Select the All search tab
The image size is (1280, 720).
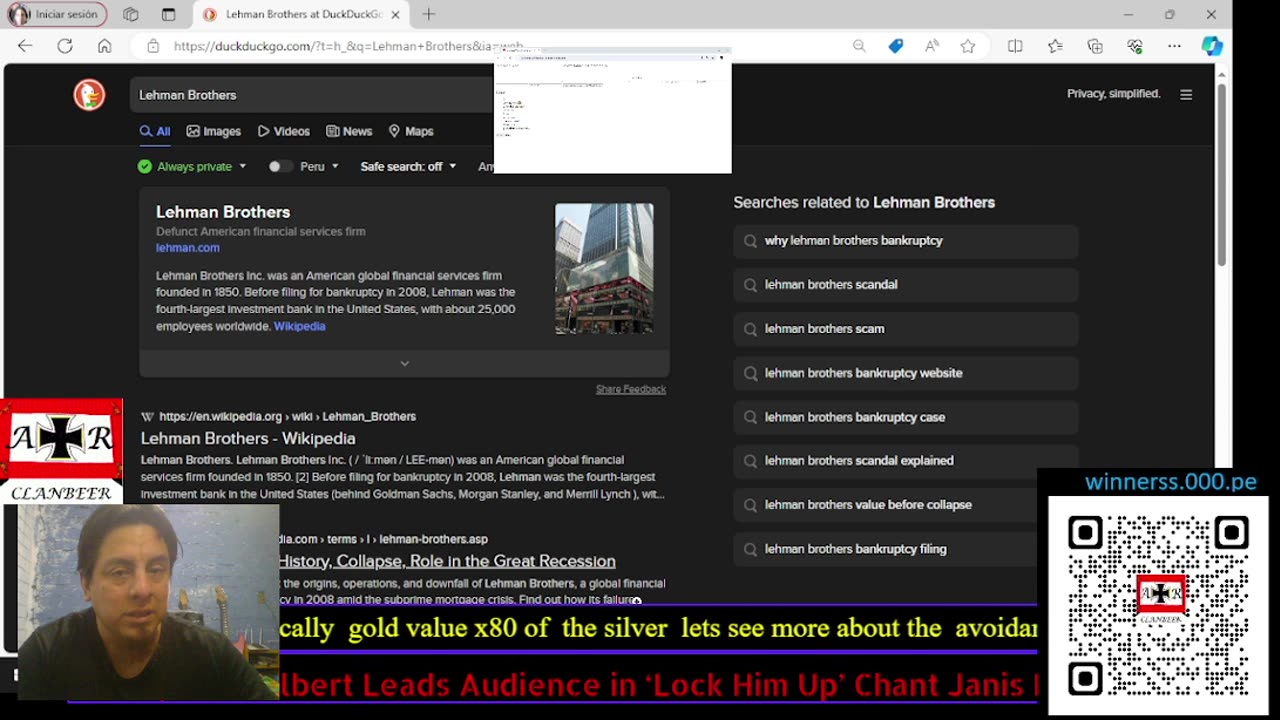coord(155,131)
